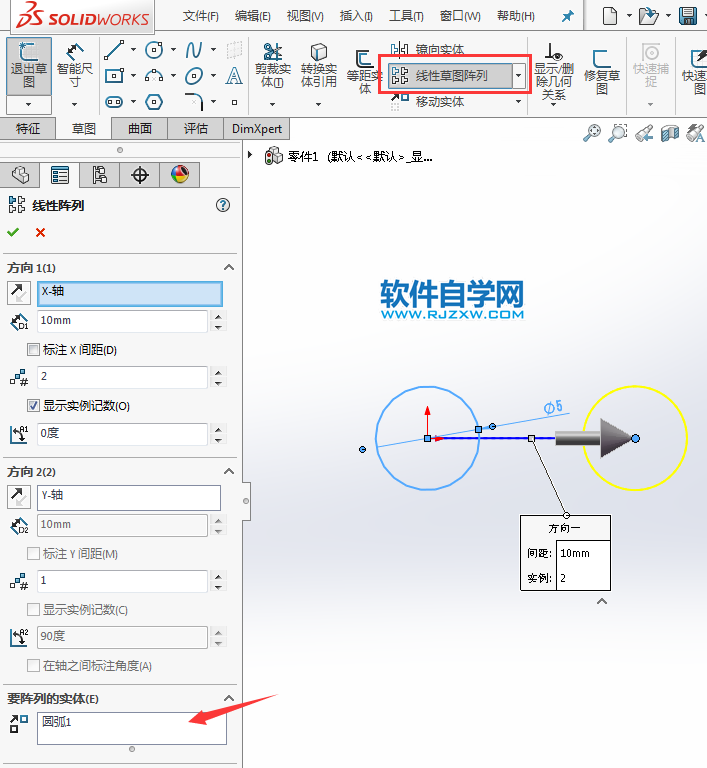Expand the 零件1 flyout tree arrow

pos(250,155)
